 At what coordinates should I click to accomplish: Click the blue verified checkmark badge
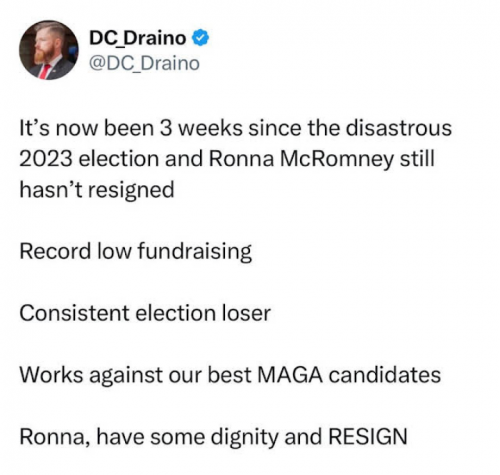tap(200, 38)
